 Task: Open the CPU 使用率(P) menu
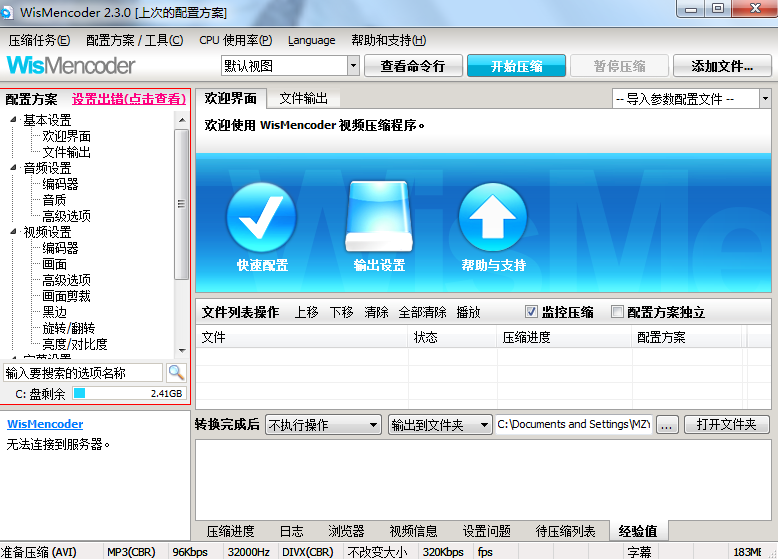tap(236, 40)
